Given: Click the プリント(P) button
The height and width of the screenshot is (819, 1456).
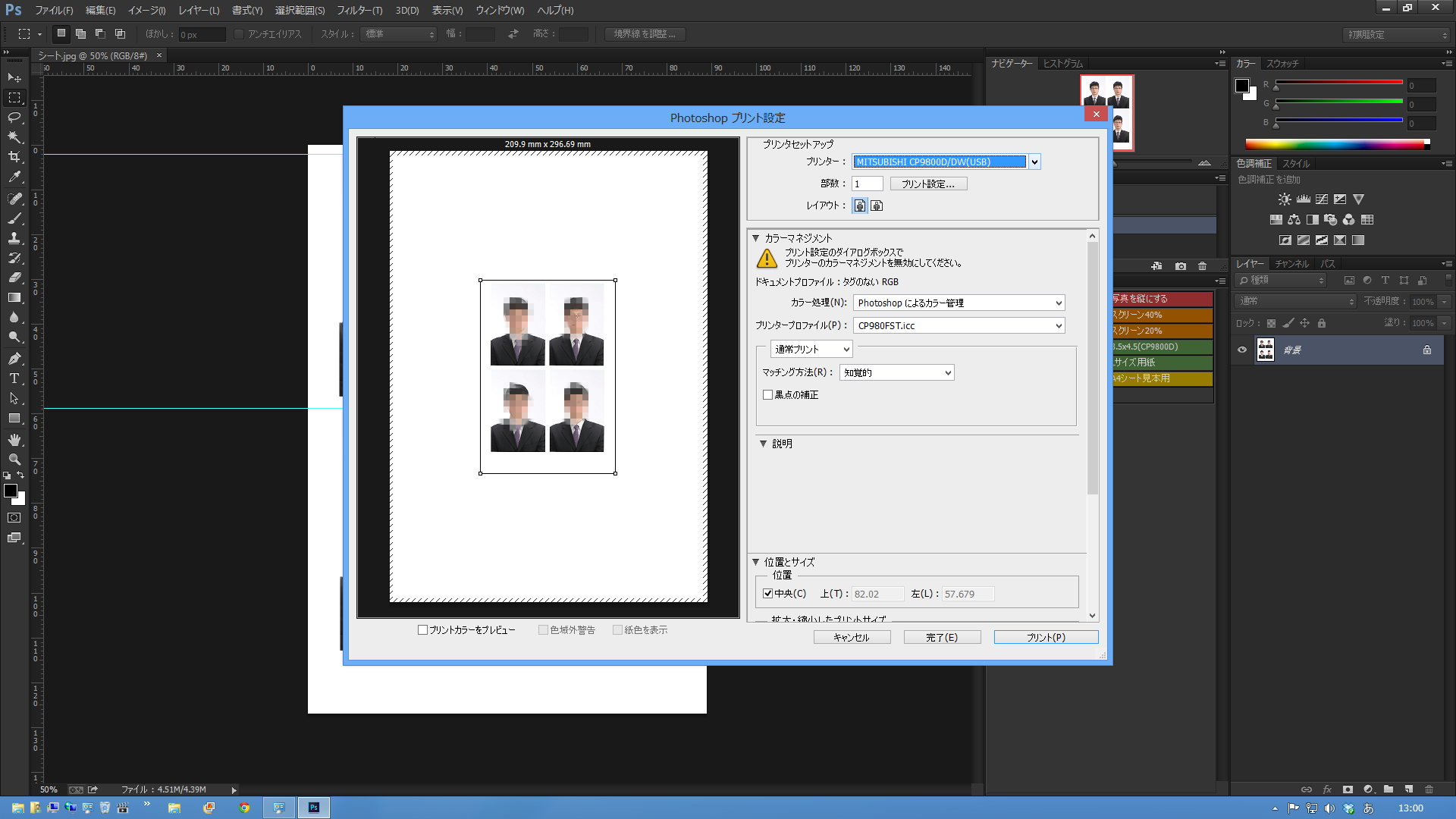Looking at the screenshot, I should [x=1046, y=638].
